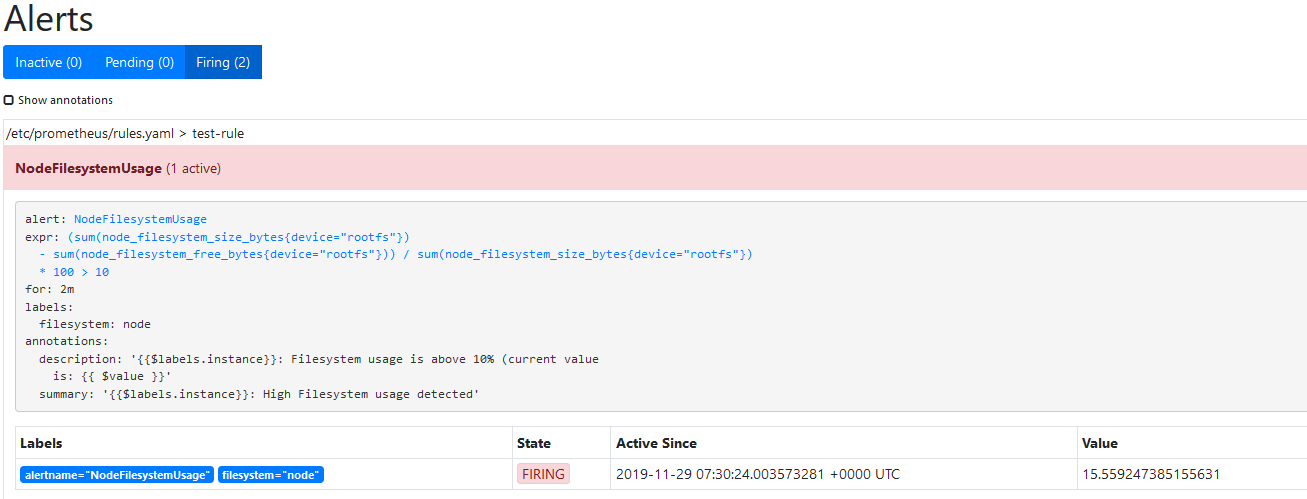Enable the Show annotations checkbox

coord(9,100)
